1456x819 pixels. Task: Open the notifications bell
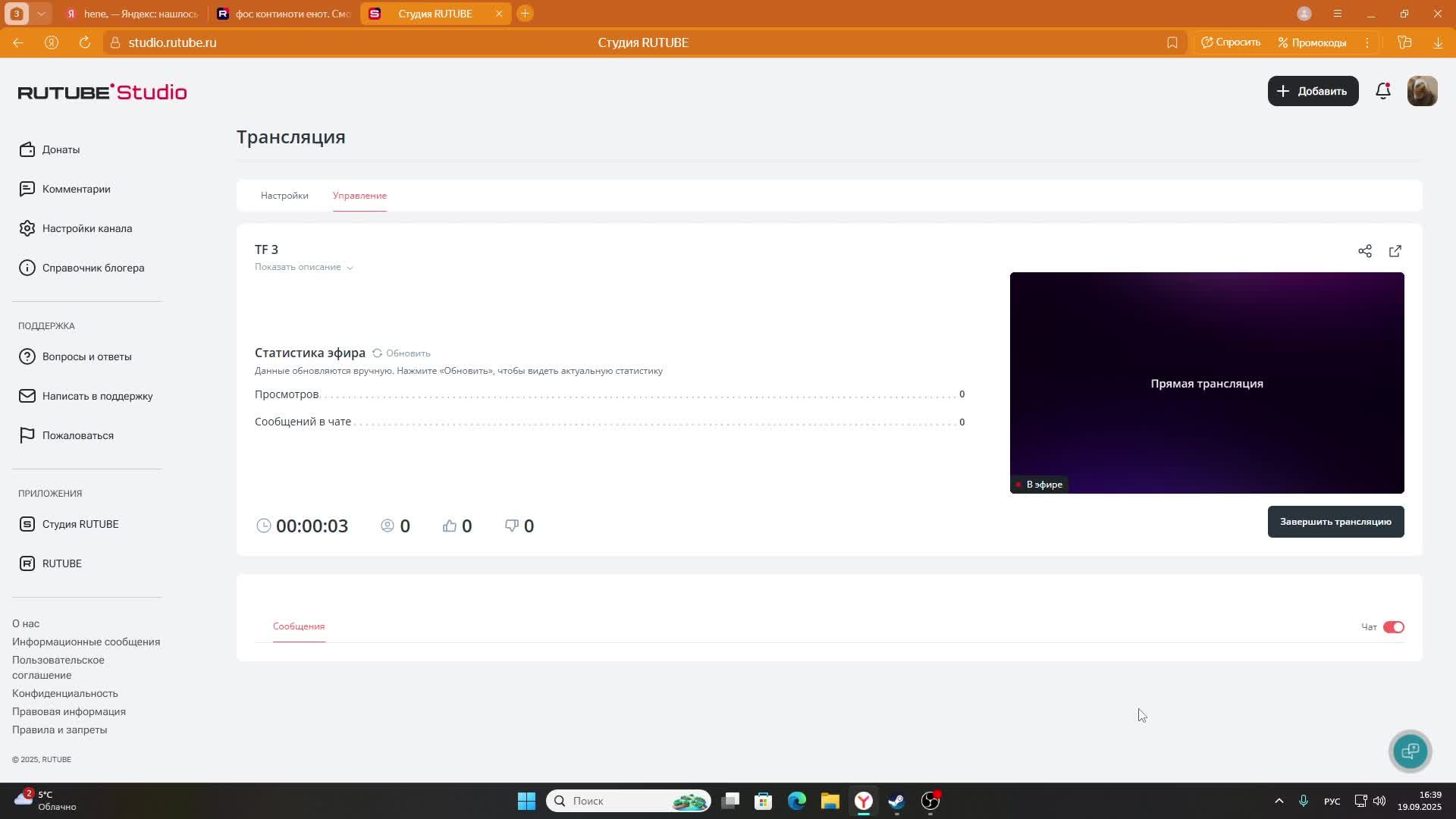[x=1382, y=91]
